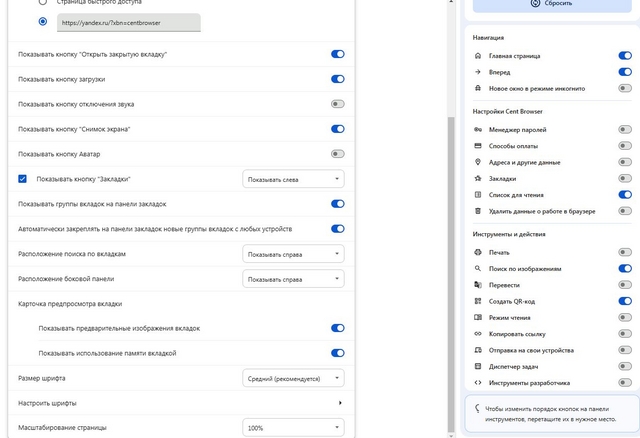This screenshot has width=640, height=438.
Task: Click the Инструменты разработчика code icon
Action: pos(479,382)
